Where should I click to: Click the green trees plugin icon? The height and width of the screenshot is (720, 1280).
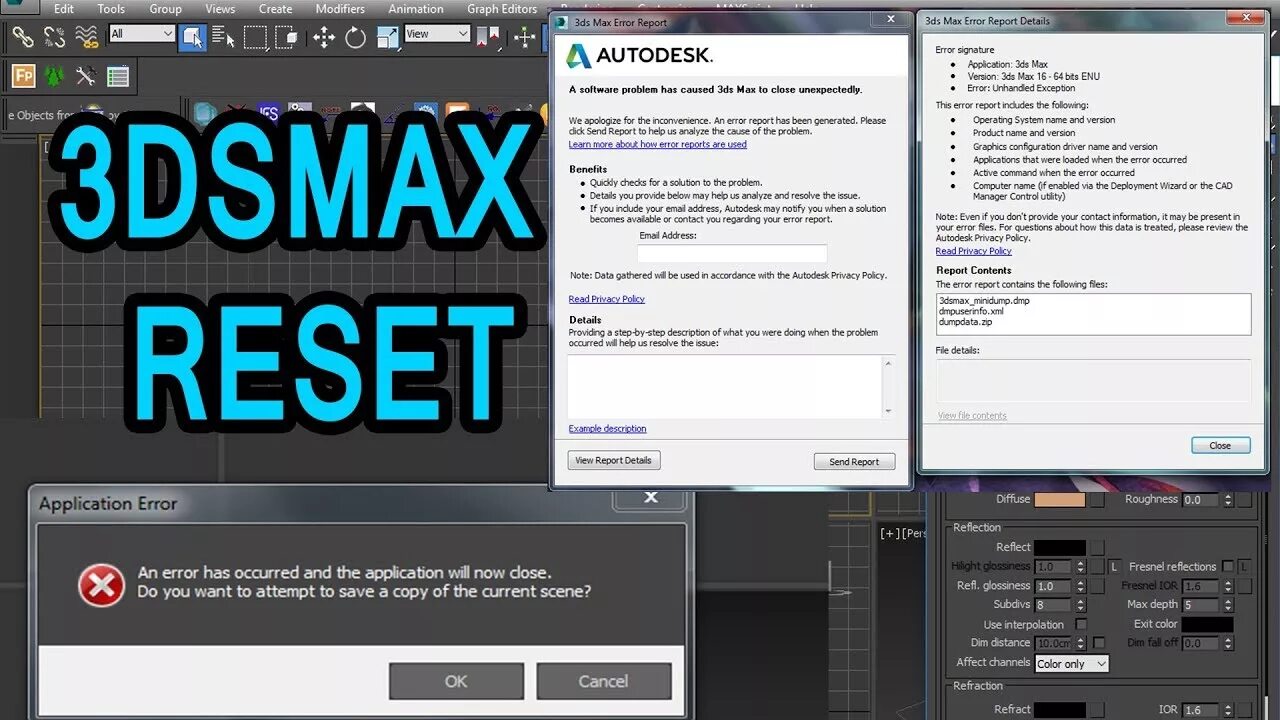tap(54, 76)
